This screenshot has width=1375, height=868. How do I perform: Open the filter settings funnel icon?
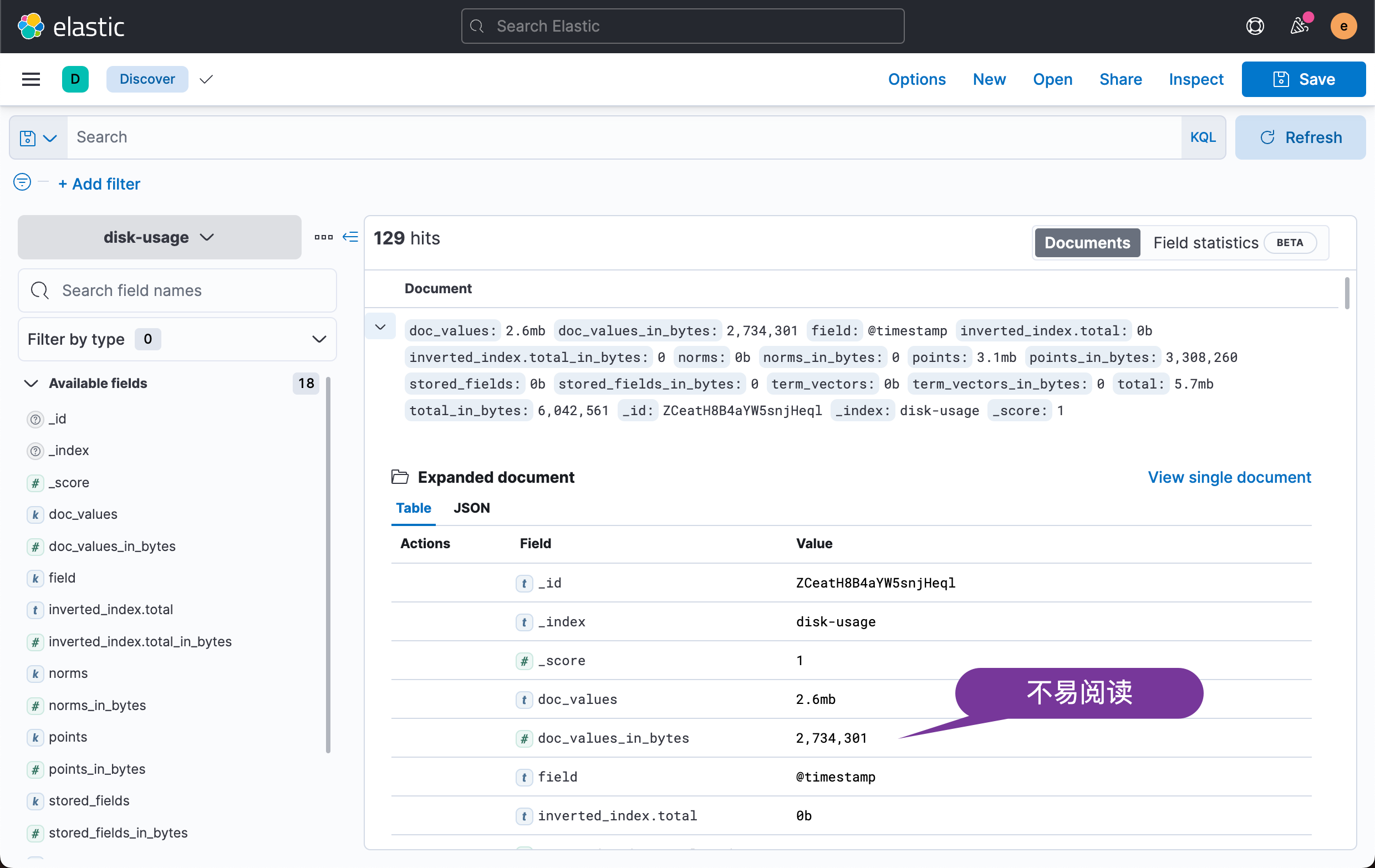(x=22, y=182)
